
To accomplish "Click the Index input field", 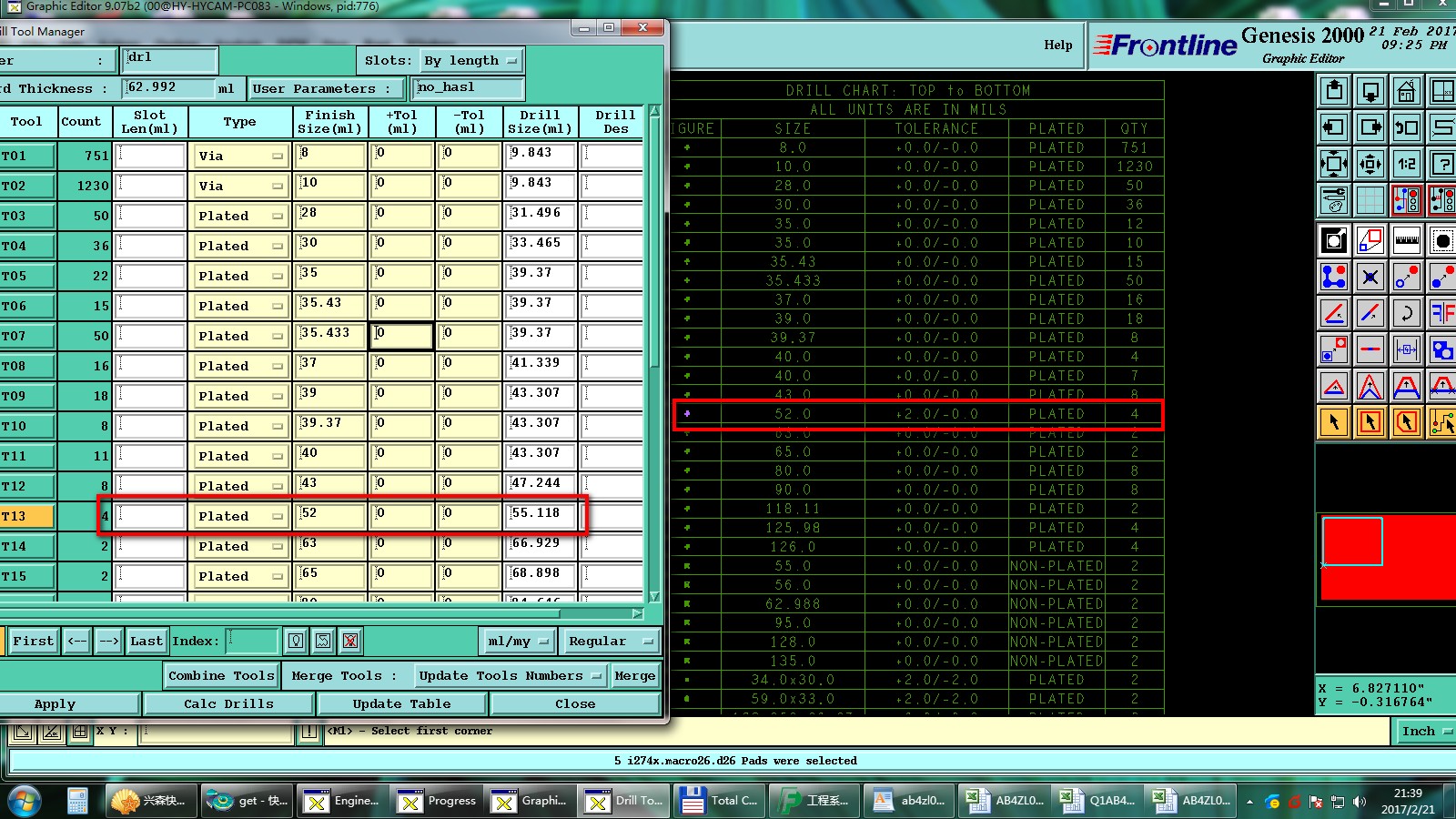I will tap(251, 642).
